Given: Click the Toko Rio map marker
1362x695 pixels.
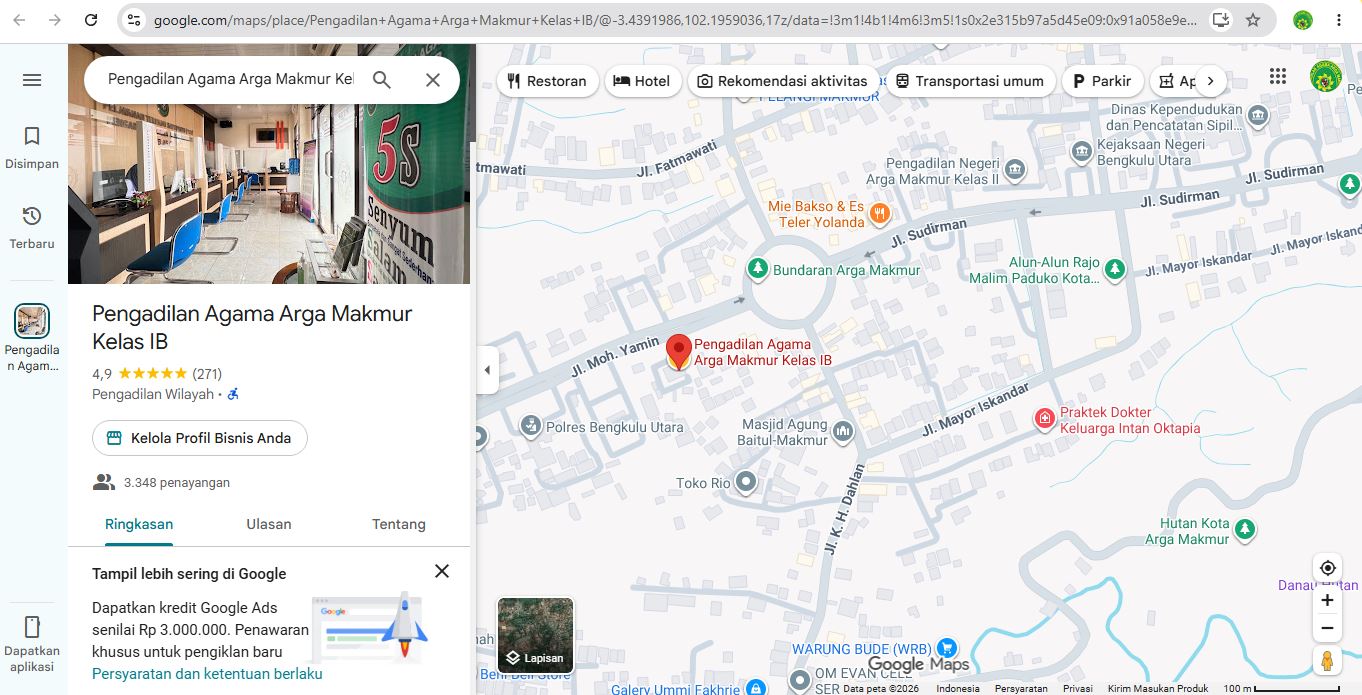Looking at the screenshot, I should click(x=746, y=482).
